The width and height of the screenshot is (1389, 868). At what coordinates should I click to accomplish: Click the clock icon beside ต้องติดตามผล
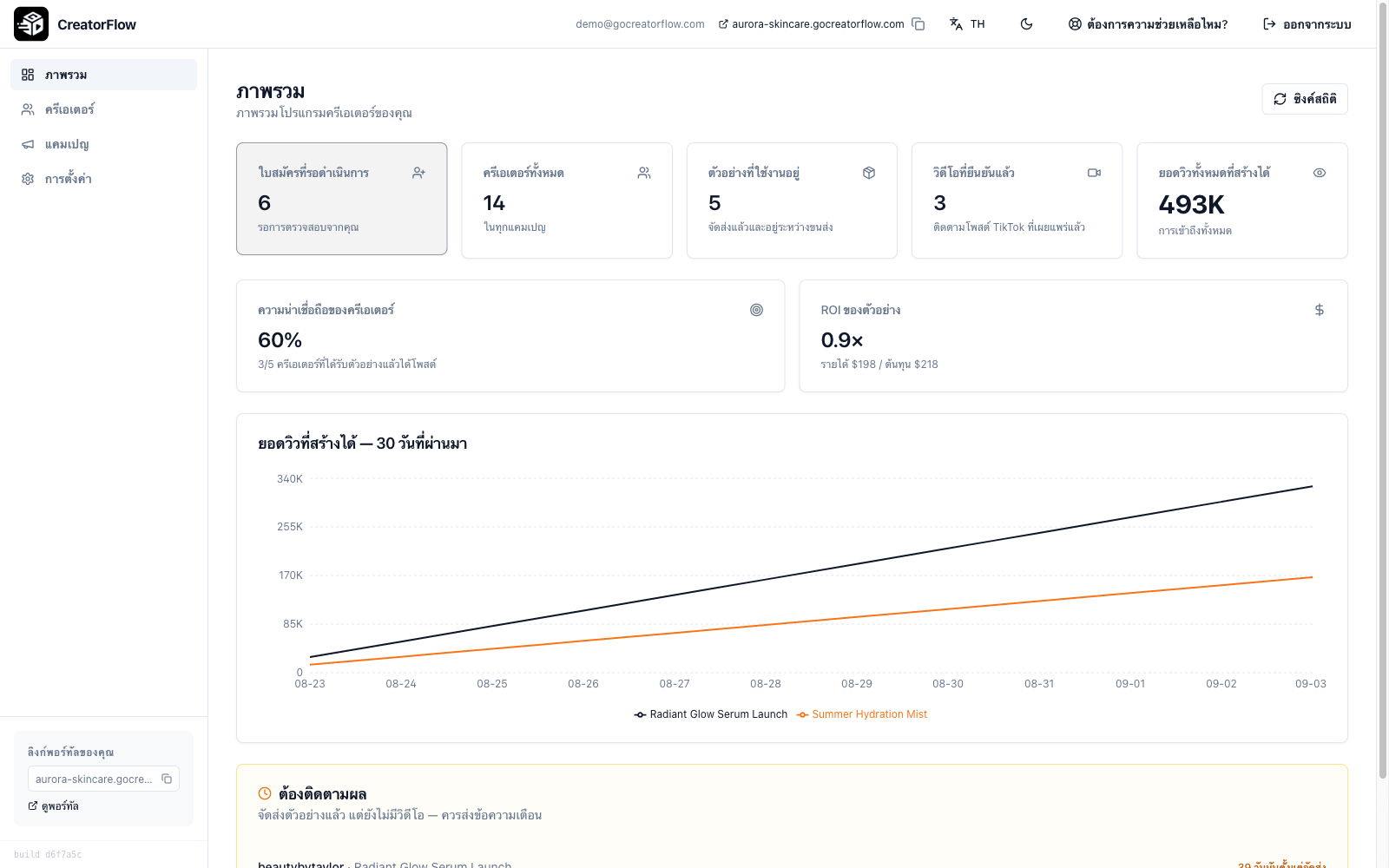tap(265, 793)
